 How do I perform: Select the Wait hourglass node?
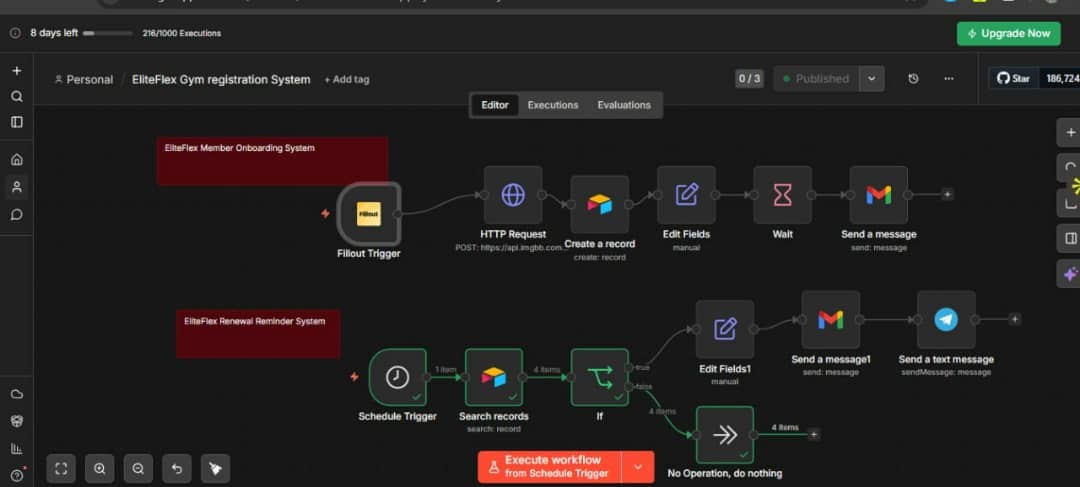(x=782, y=195)
